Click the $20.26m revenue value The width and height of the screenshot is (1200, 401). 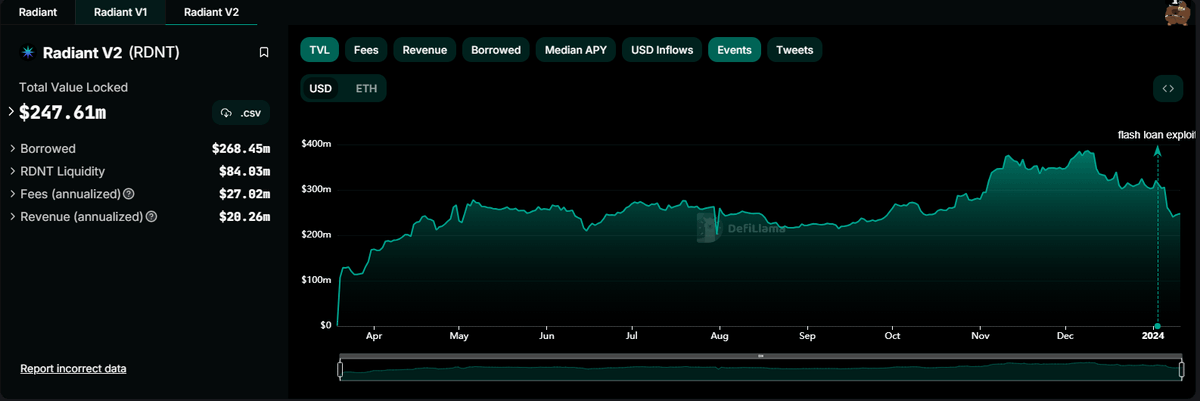click(x=245, y=216)
